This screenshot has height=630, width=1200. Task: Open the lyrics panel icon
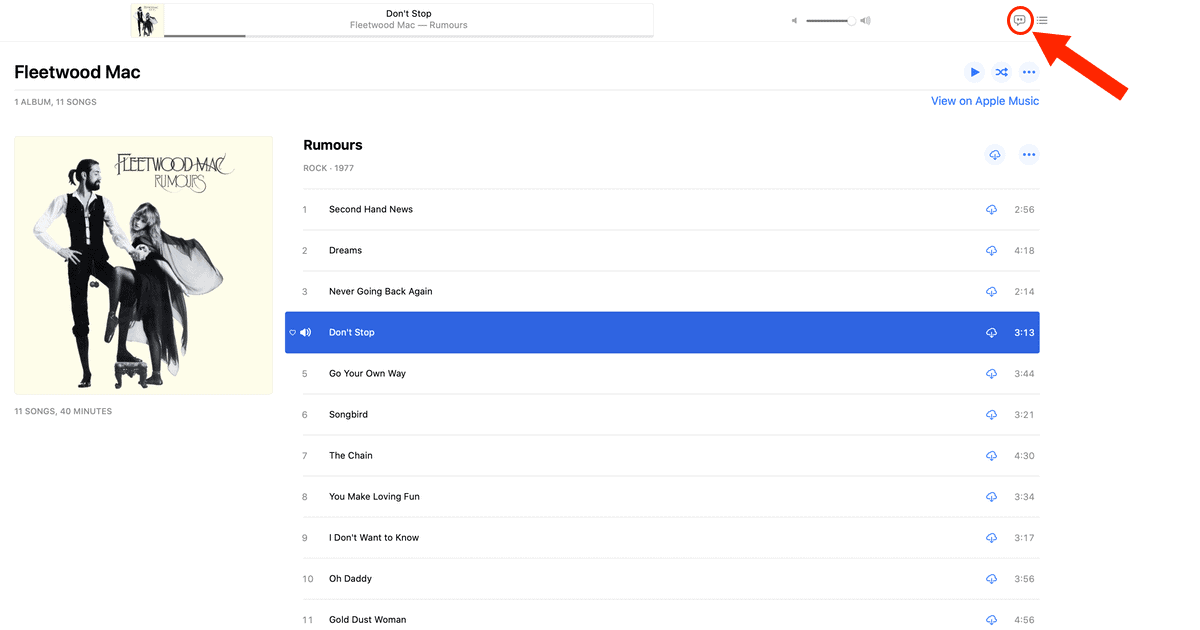1019,20
